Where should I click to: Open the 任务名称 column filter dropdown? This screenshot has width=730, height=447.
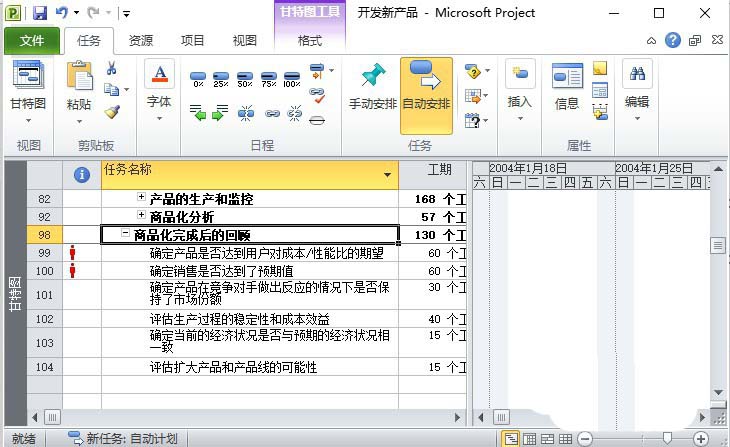tap(387, 175)
